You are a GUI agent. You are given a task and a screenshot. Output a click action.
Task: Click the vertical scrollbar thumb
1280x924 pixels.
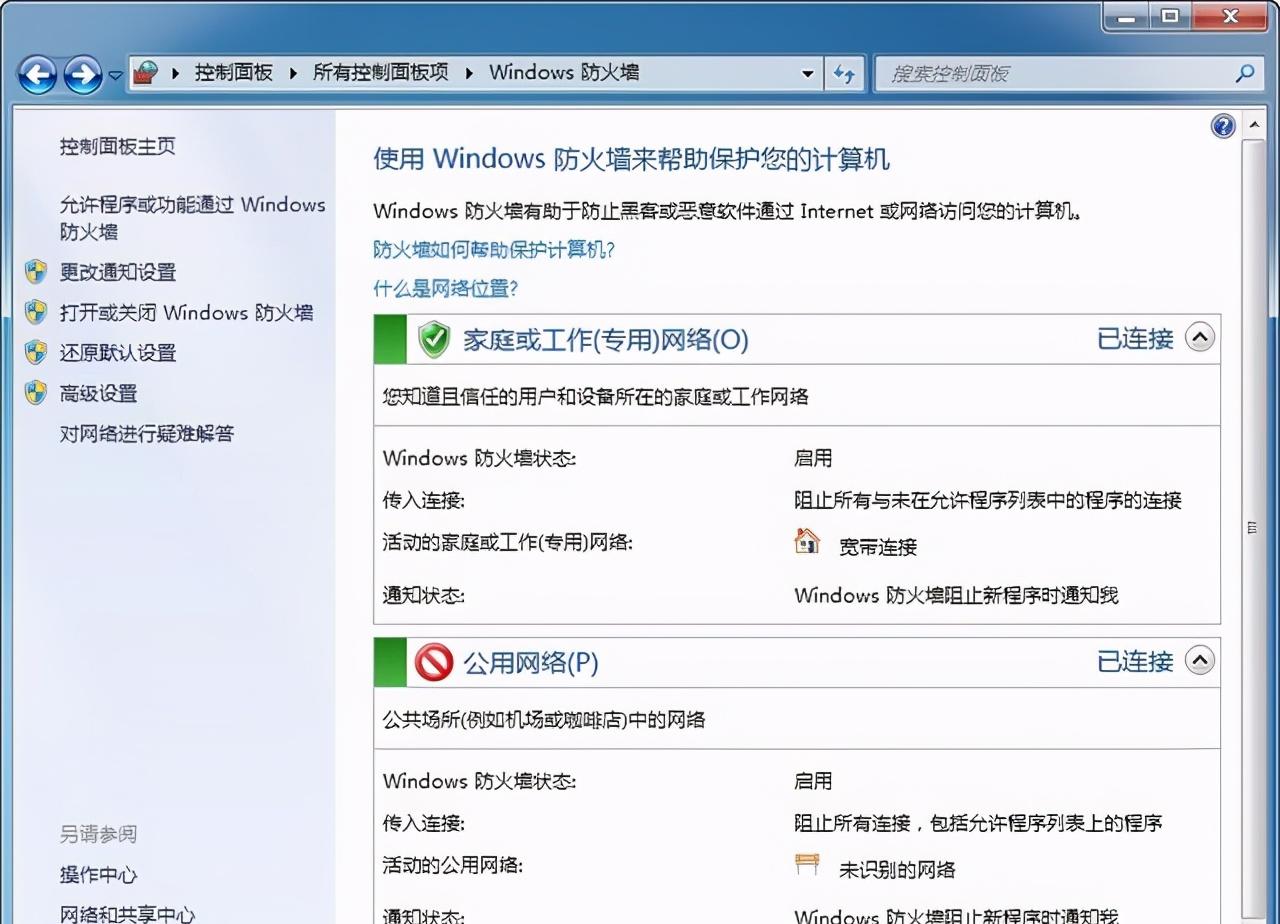pyautogui.click(x=1252, y=527)
